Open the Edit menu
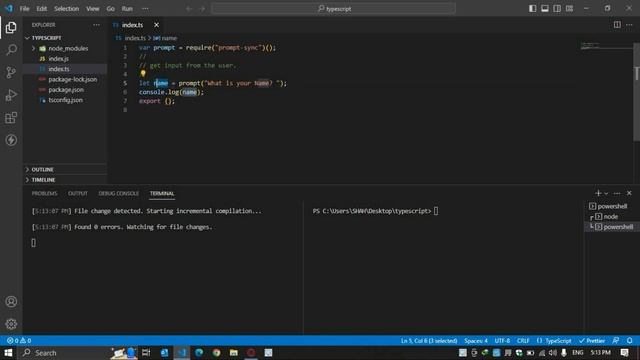640x360 pixels. pyautogui.click(x=42, y=9)
